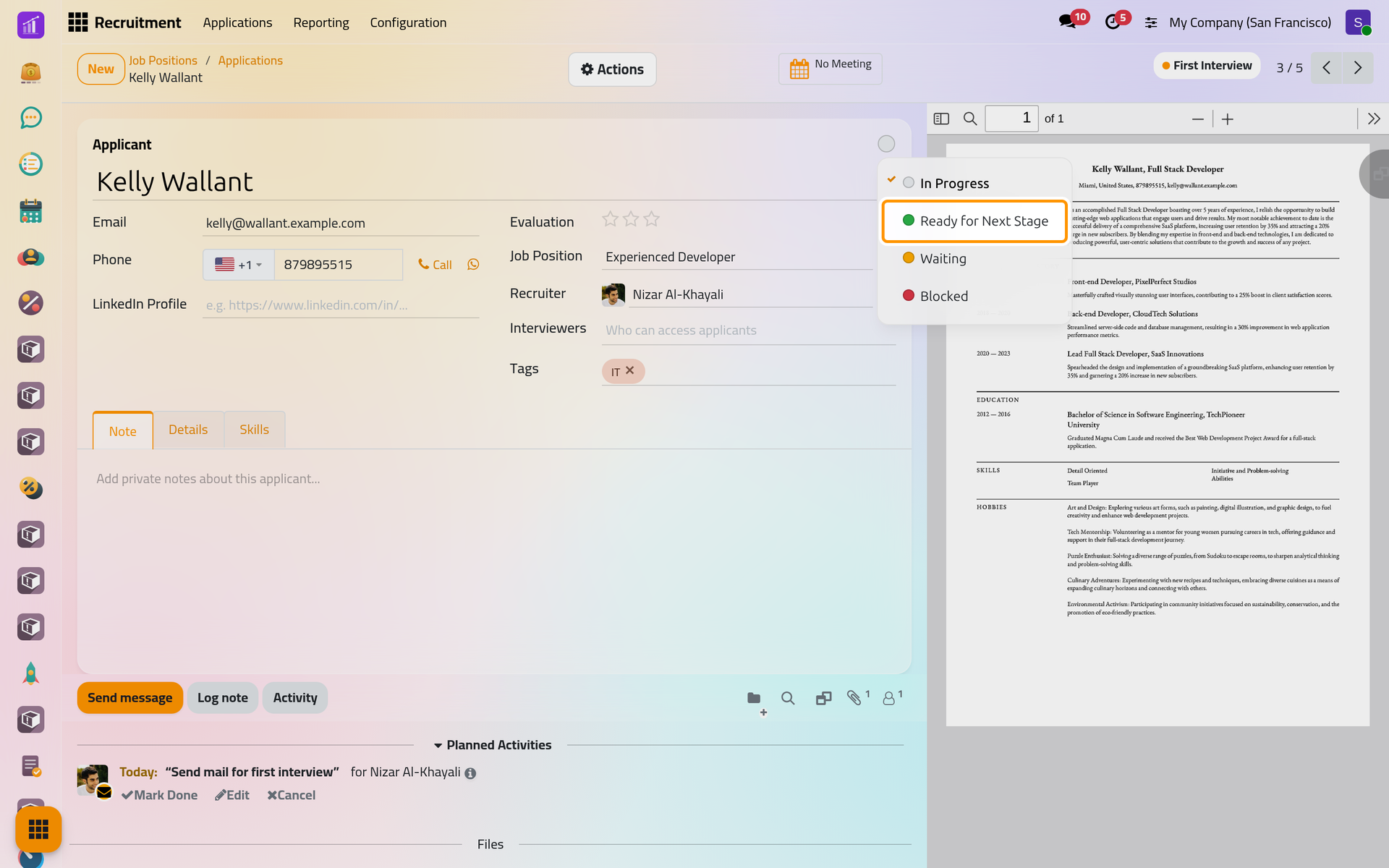Open the messages chat bubble icon
Image resolution: width=1389 pixels, height=868 pixels.
click(x=1067, y=22)
